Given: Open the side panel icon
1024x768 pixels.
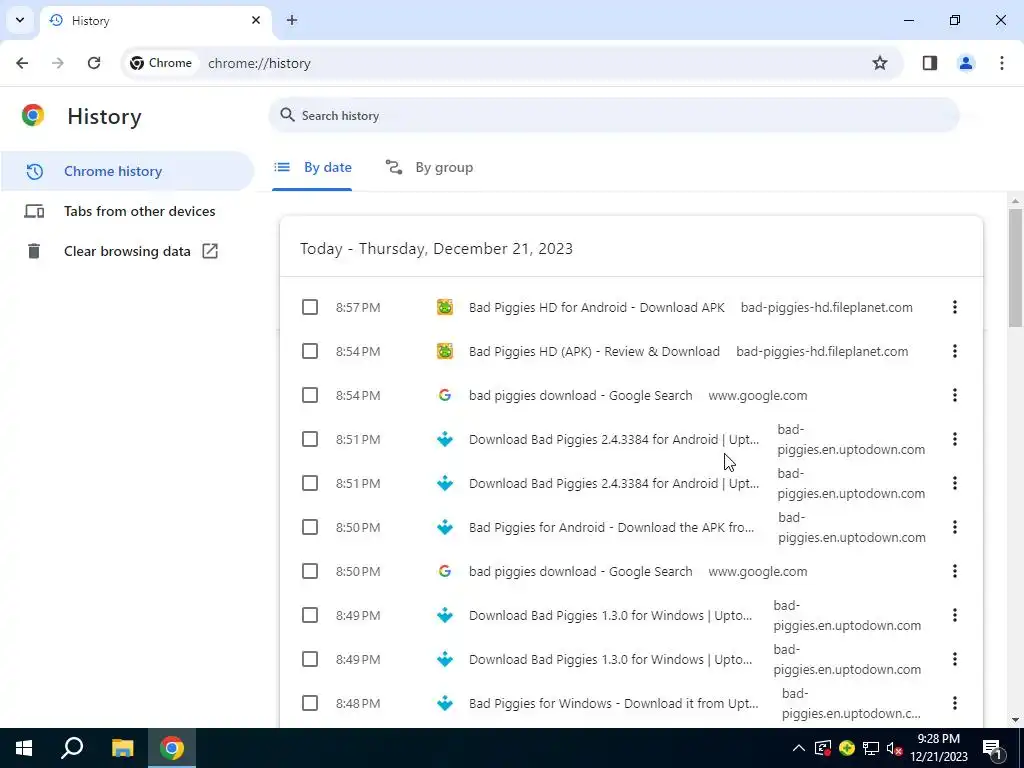Looking at the screenshot, I should [930, 63].
